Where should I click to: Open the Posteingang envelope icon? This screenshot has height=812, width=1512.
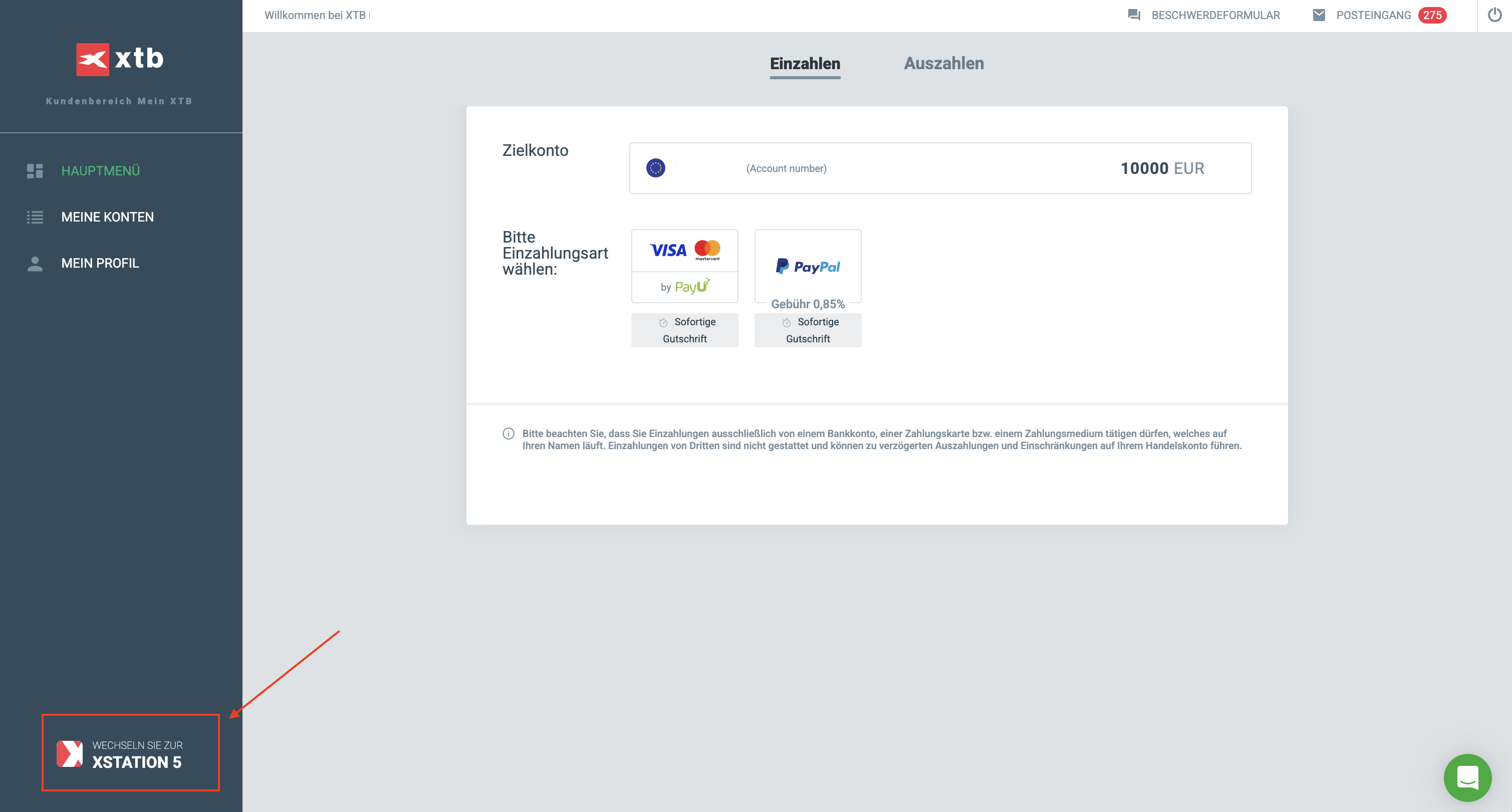point(1319,15)
